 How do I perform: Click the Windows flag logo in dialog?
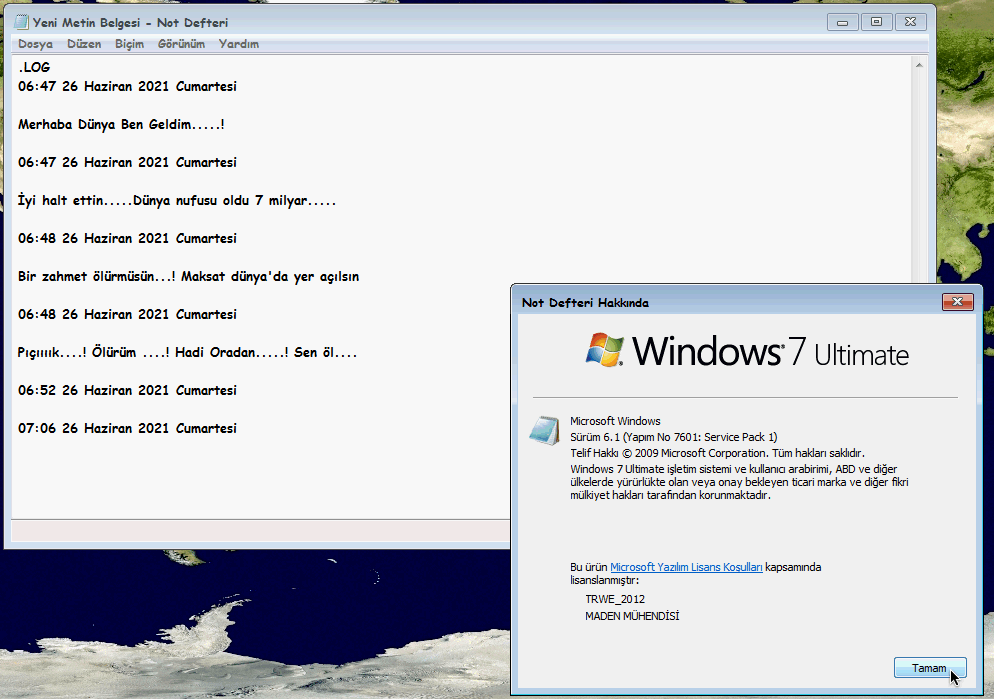(x=604, y=349)
